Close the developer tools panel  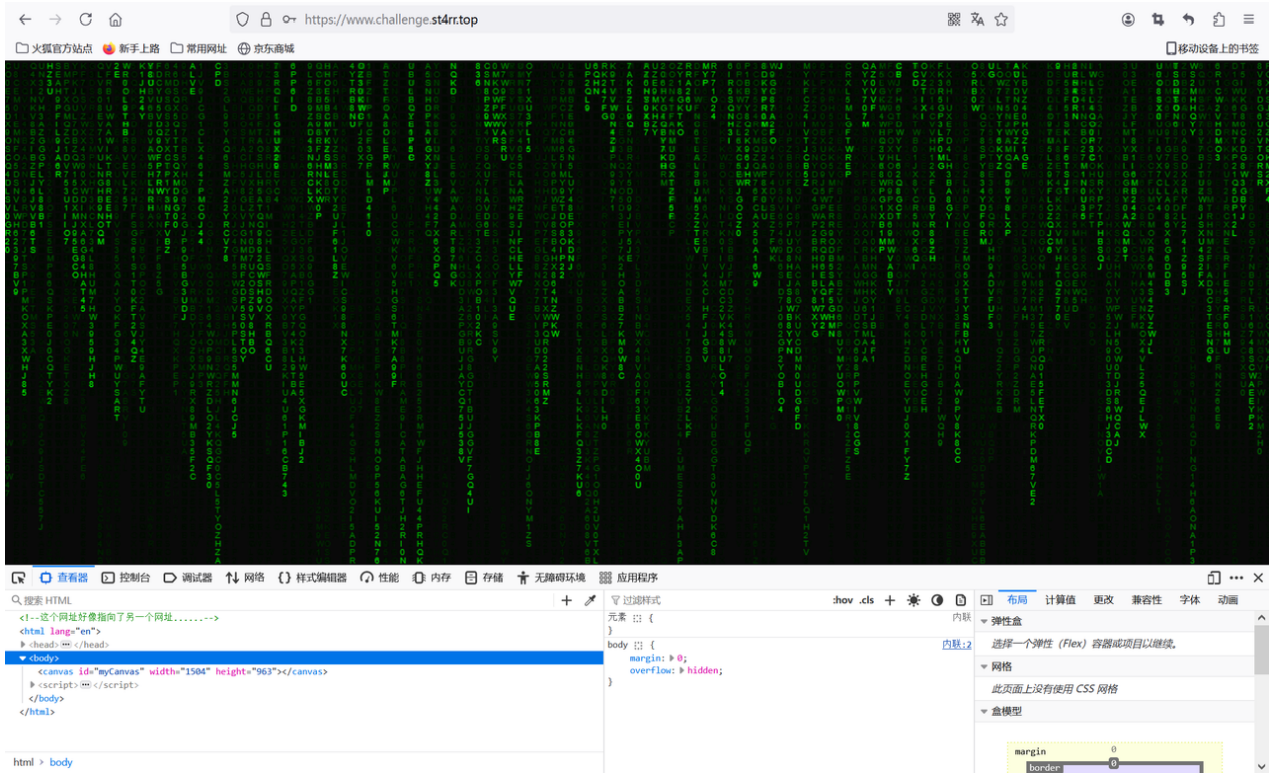click(1259, 578)
